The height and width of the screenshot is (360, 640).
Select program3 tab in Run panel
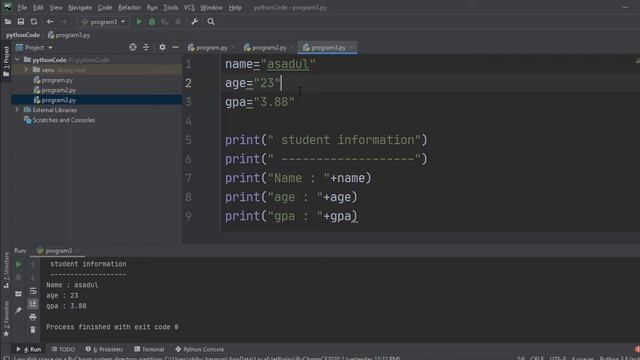58,251
